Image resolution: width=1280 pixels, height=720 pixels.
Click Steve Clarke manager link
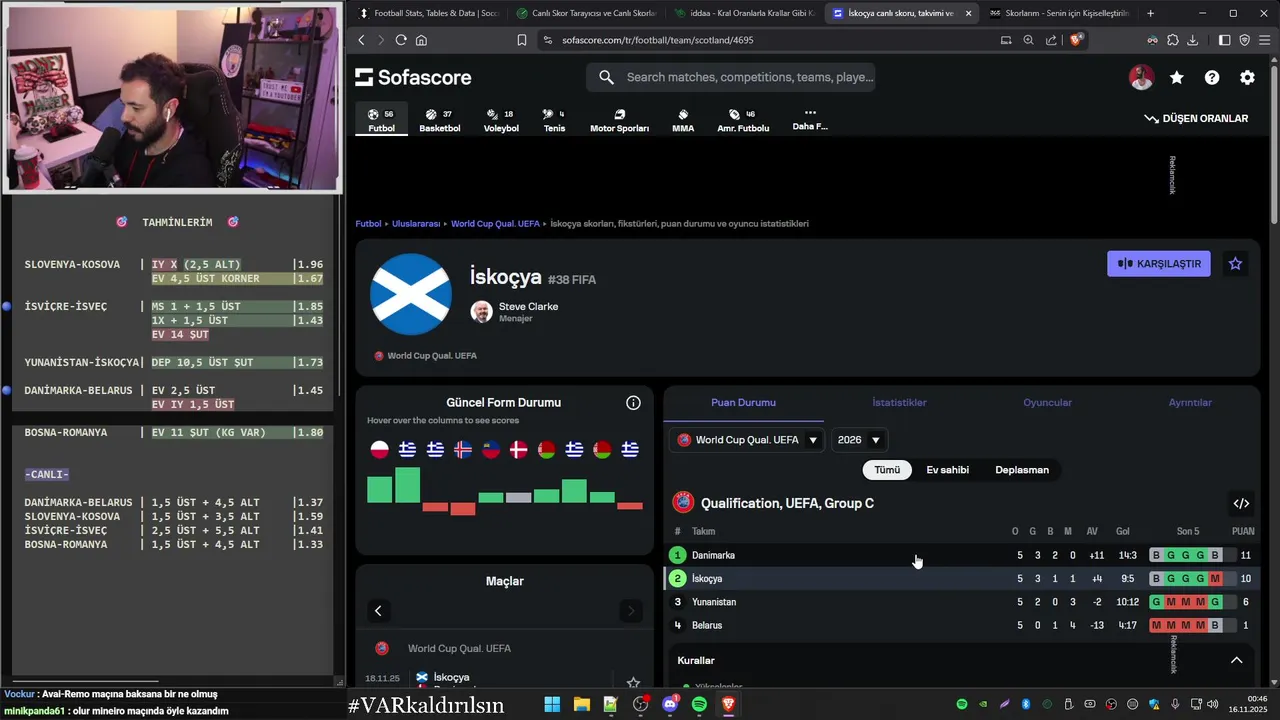point(528,307)
